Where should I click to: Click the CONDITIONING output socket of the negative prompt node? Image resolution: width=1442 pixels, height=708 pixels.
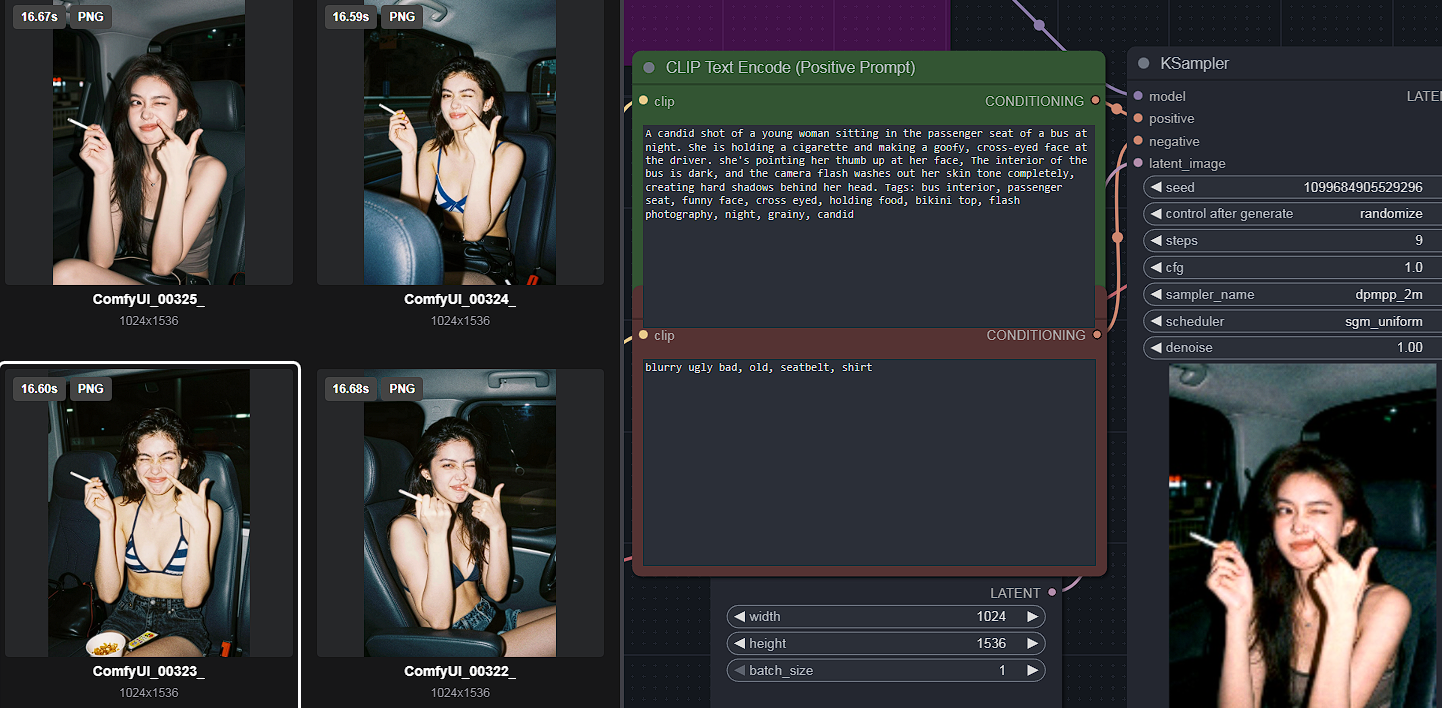point(1097,335)
